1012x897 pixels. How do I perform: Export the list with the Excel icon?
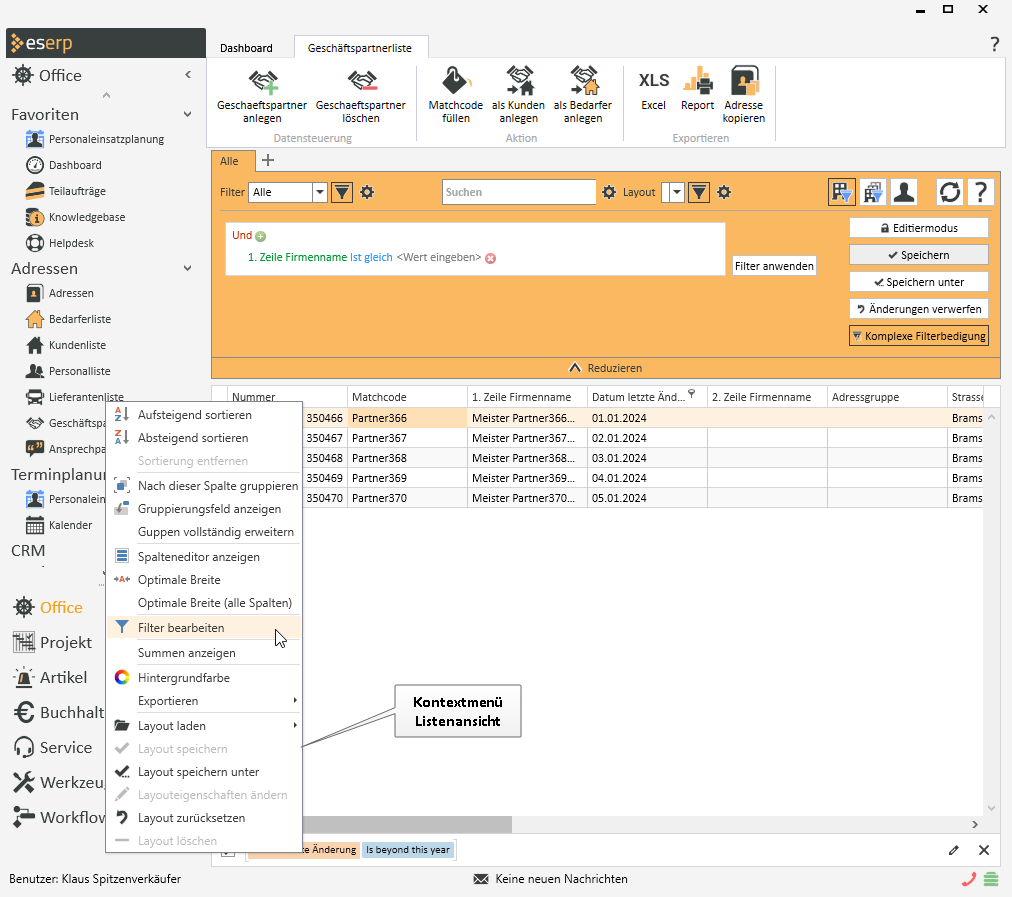(653, 82)
